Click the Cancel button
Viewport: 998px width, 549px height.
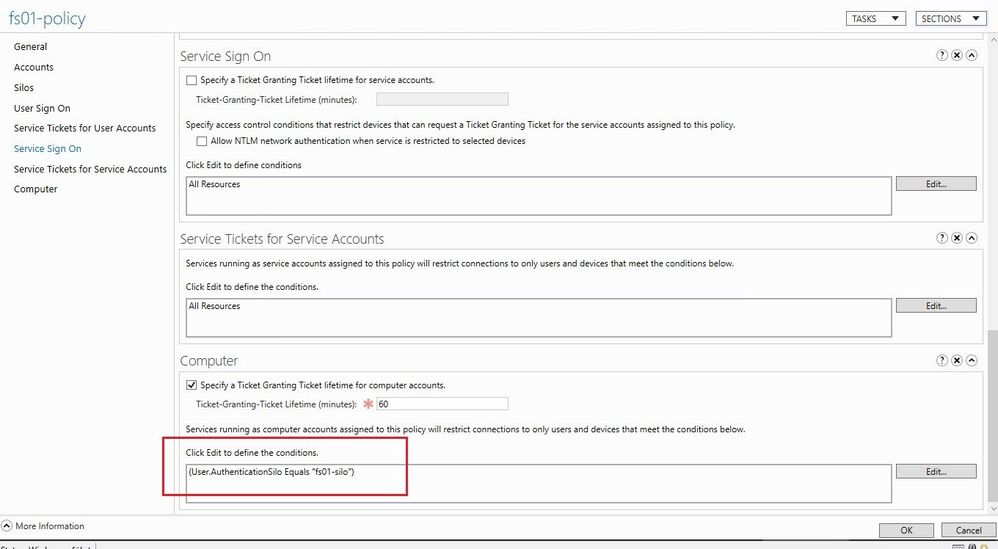click(968, 530)
